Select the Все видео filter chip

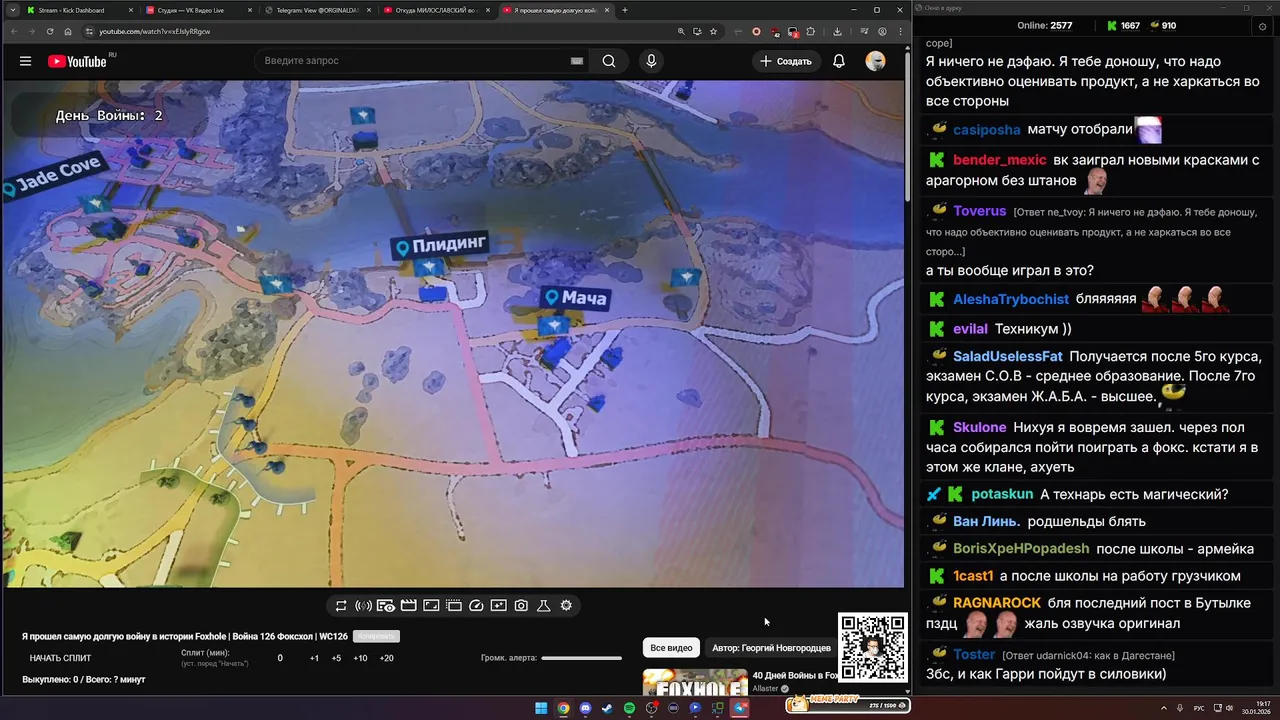(x=671, y=648)
